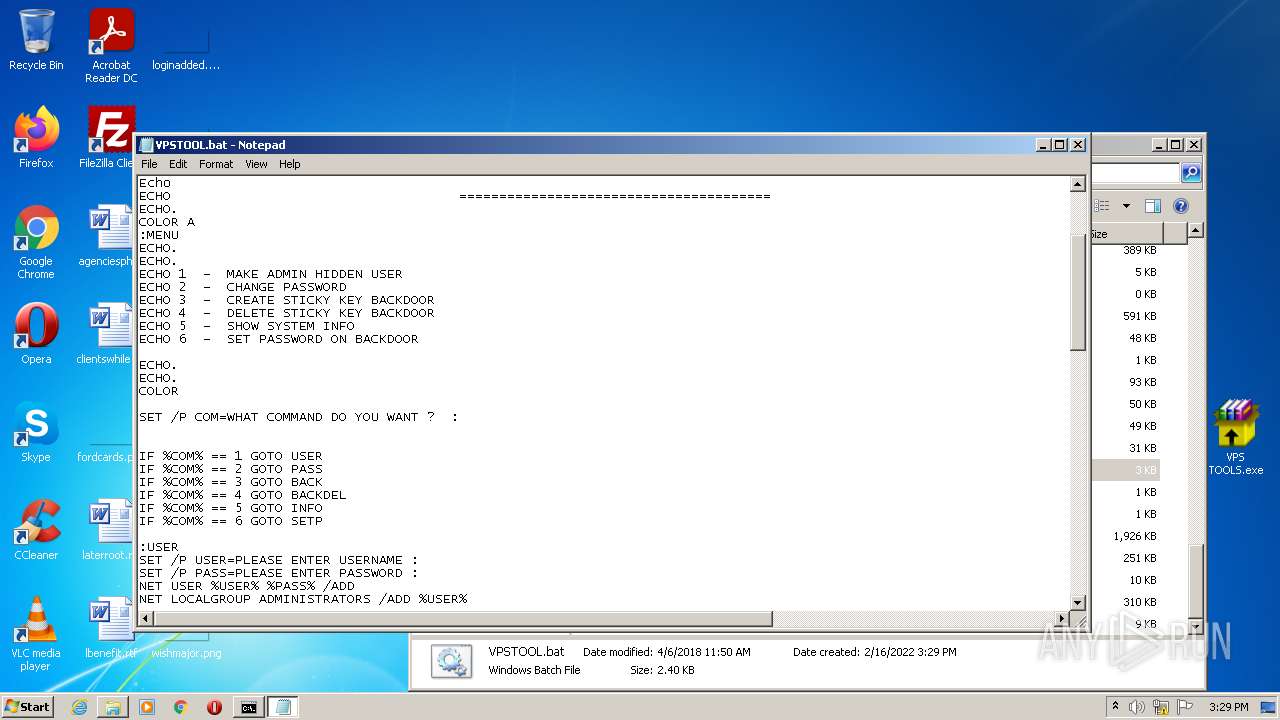1280x720 pixels.
Task: Click the network icon in system tray
Action: tap(1161, 707)
